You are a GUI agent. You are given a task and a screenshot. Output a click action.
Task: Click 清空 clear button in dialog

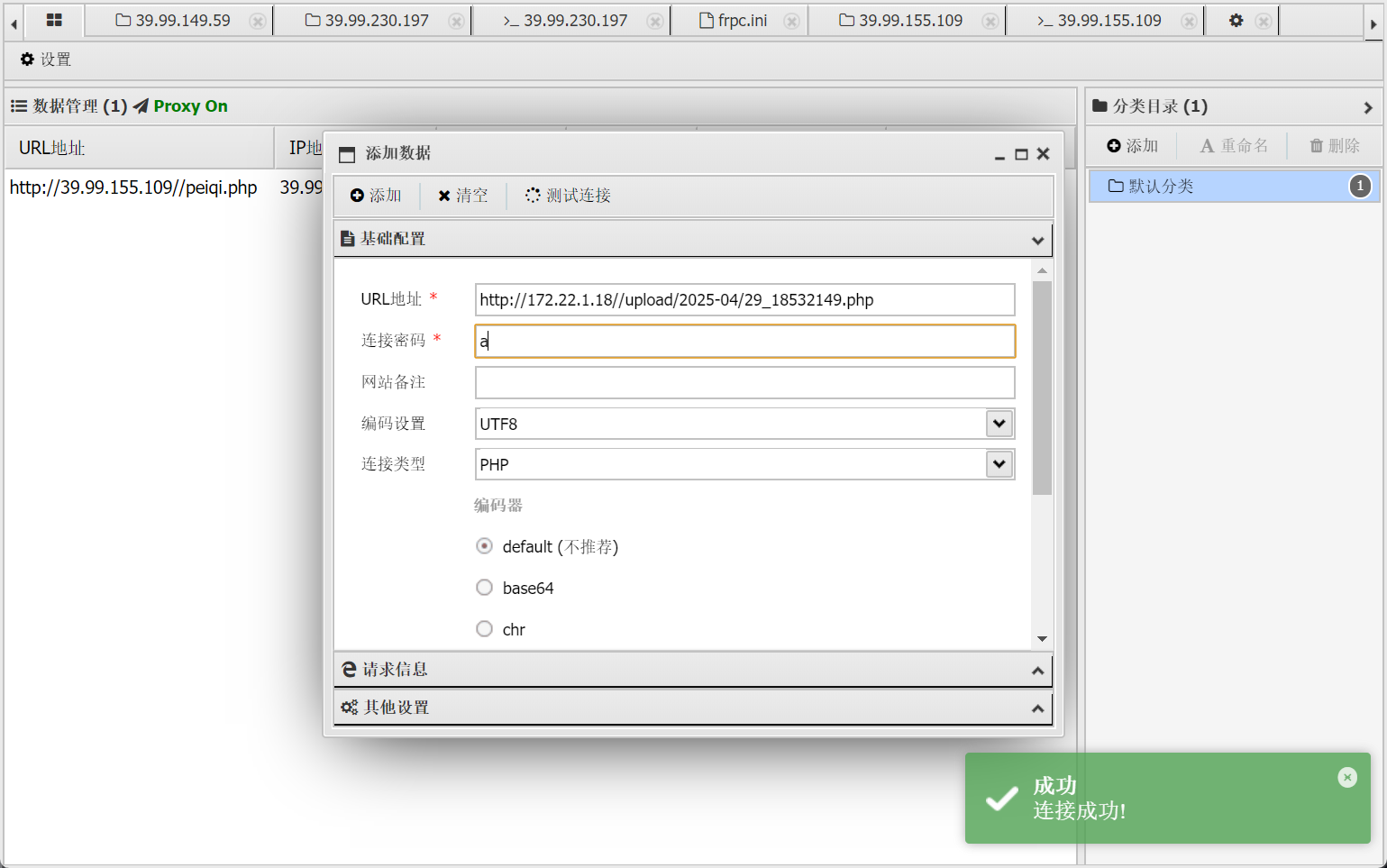click(462, 196)
